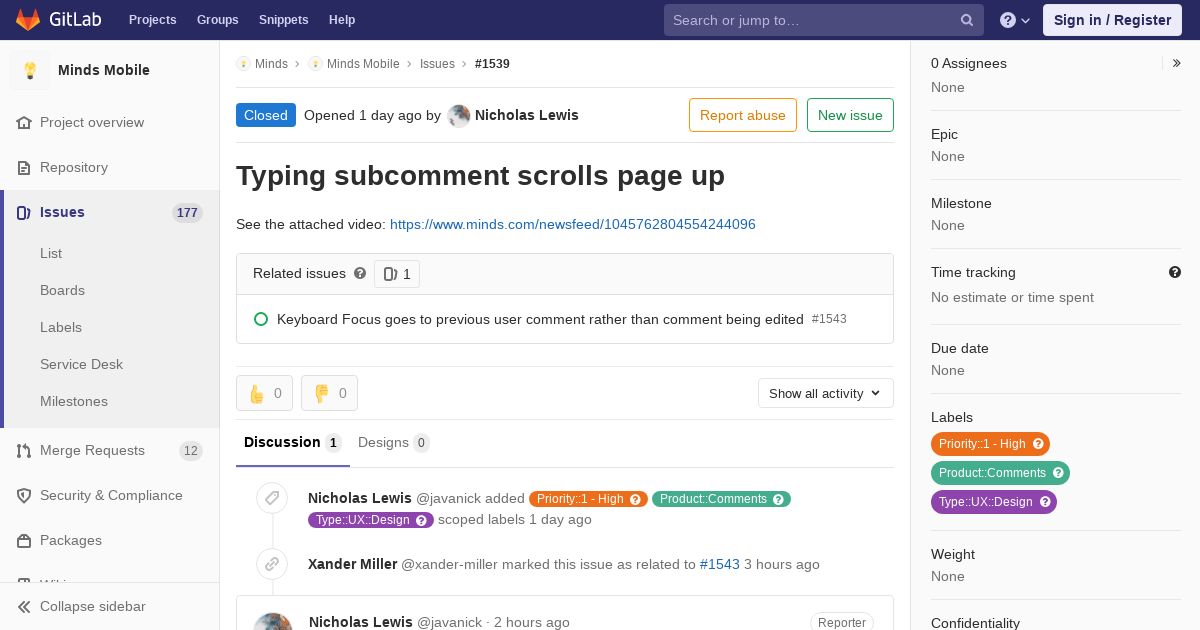Collapse the right sidebar with double arrow
The width and height of the screenshot is (1200, 630).
(1177, 63)
